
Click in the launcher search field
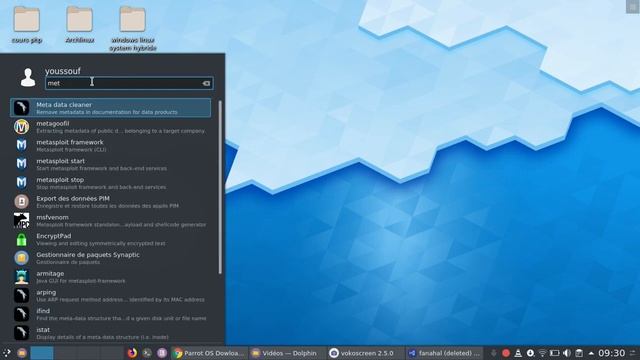pos(129,83)
